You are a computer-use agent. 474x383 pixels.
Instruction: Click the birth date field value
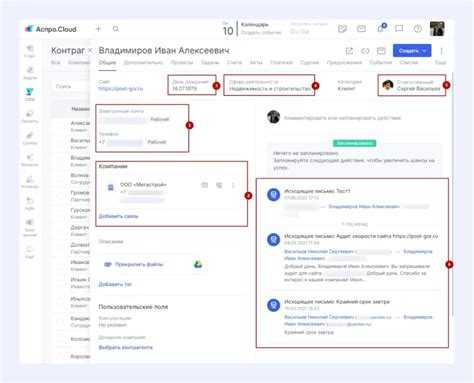point(184,89)
